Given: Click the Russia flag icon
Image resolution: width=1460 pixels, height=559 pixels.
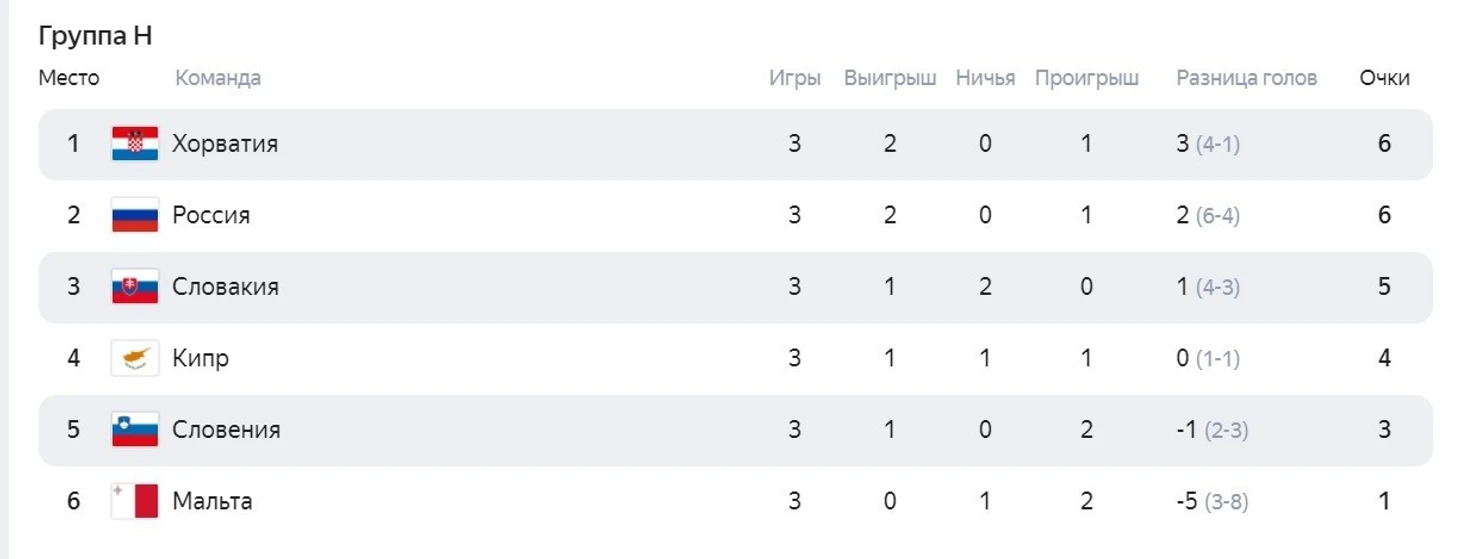Looking at the screenshot, I should coord(135,216).
